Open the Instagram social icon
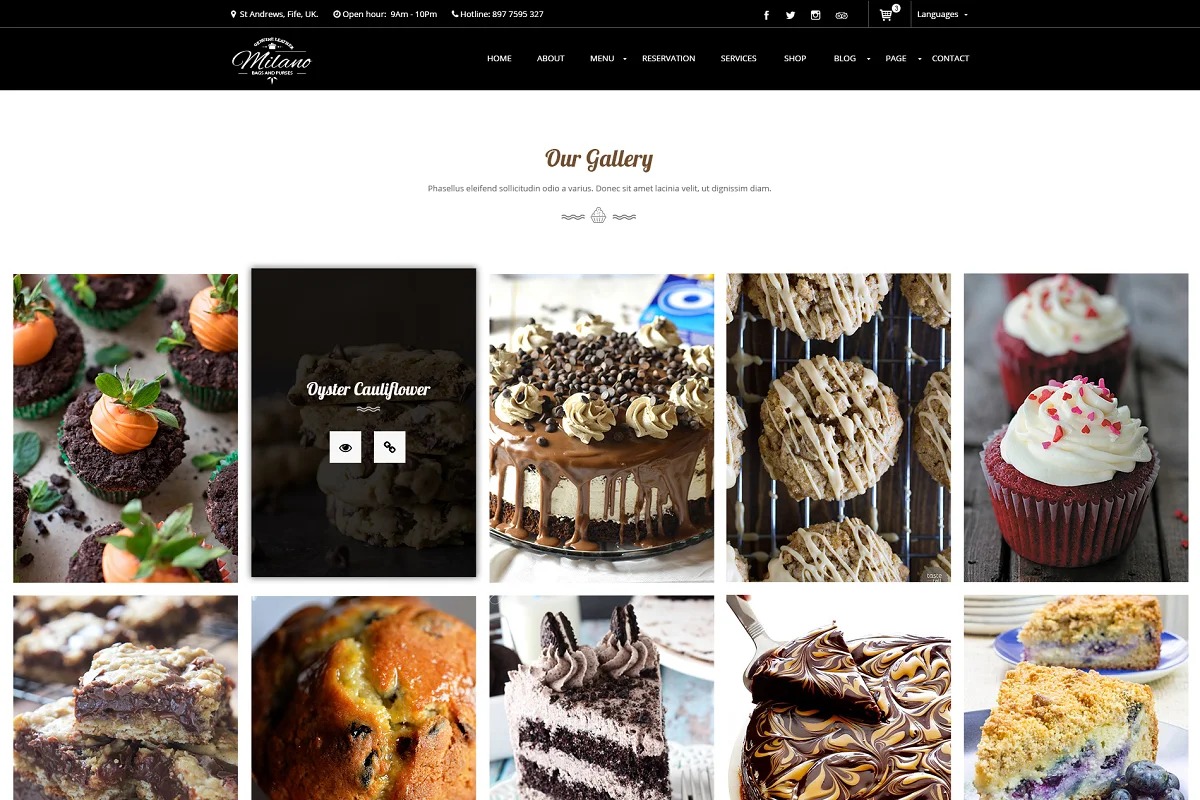The height and width of the screenshot is (800, 1200). 816,15
